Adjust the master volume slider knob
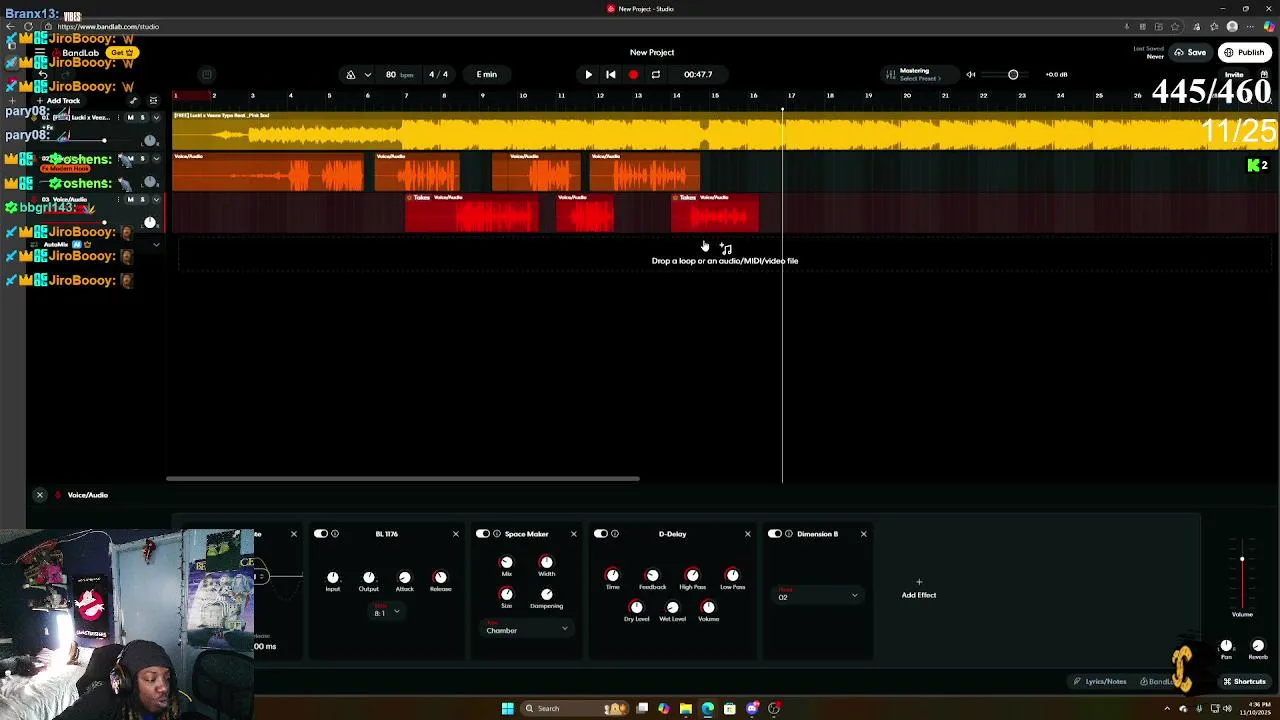Image resolution: width=1280 pixels, height=720 pixels. click(x=1013, y=74)
